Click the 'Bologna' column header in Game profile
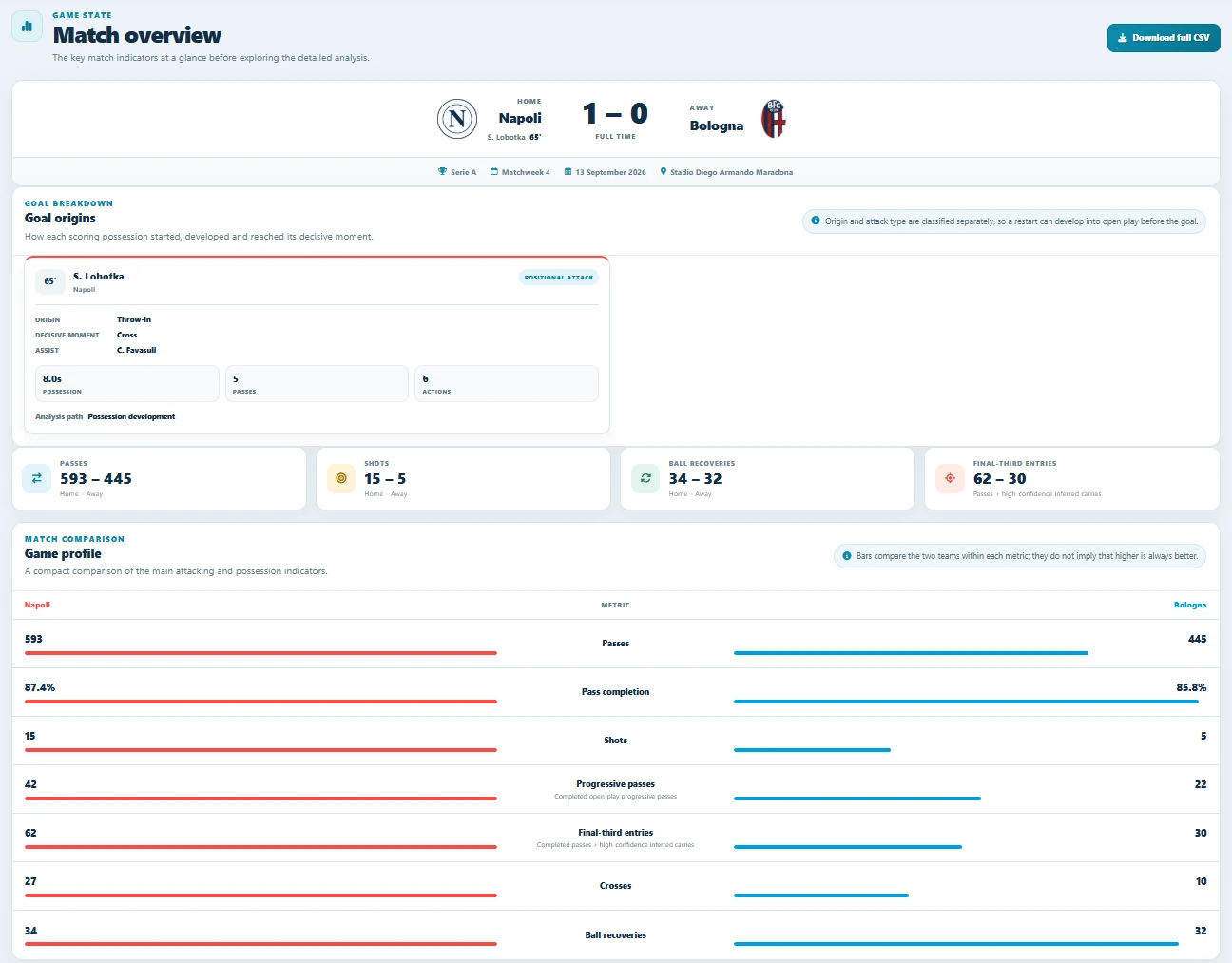The width and height of the screenshot is (1232, 963). point(1190,605)
